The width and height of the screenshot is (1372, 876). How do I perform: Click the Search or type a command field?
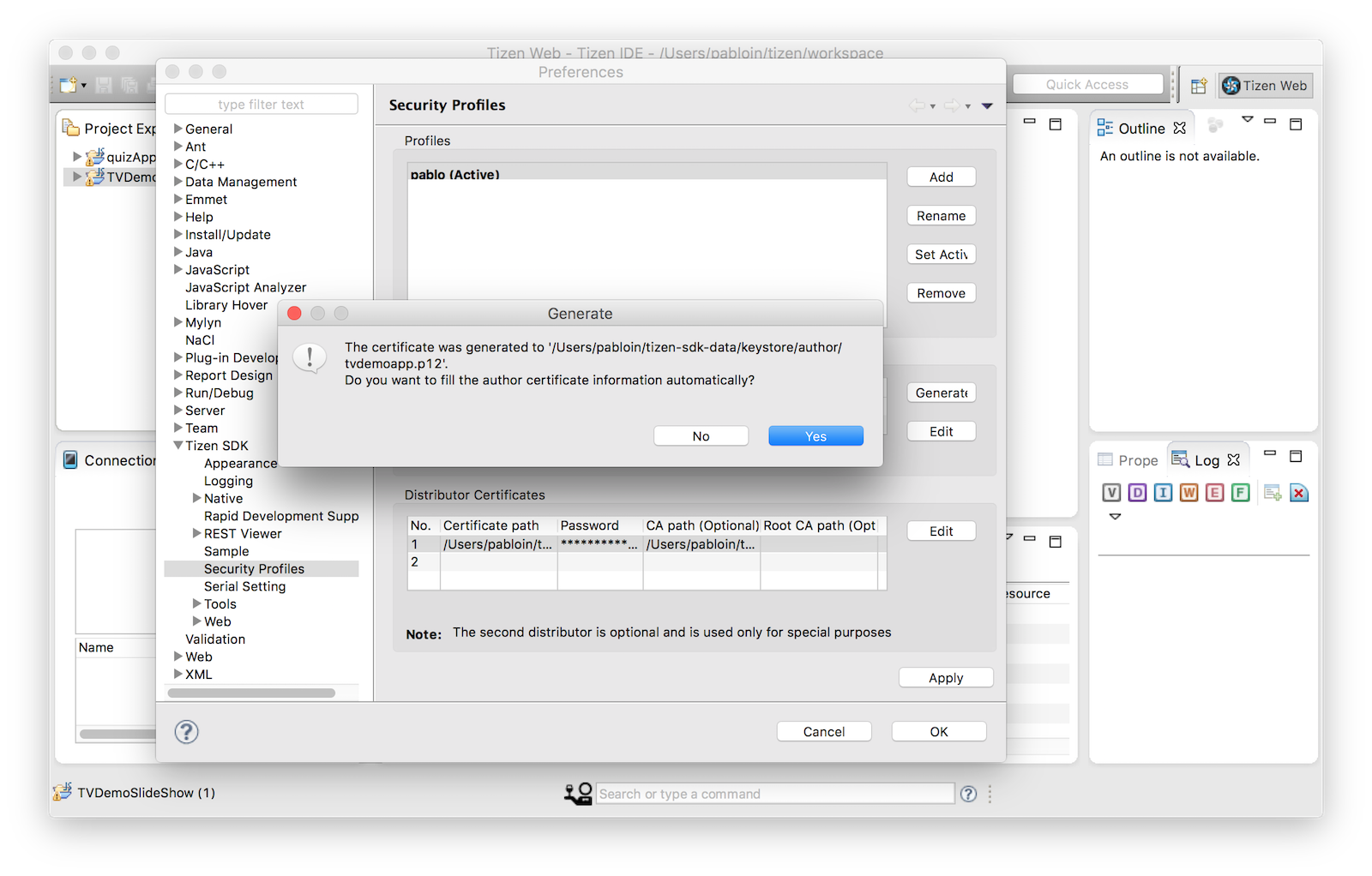tap(772, 794)
